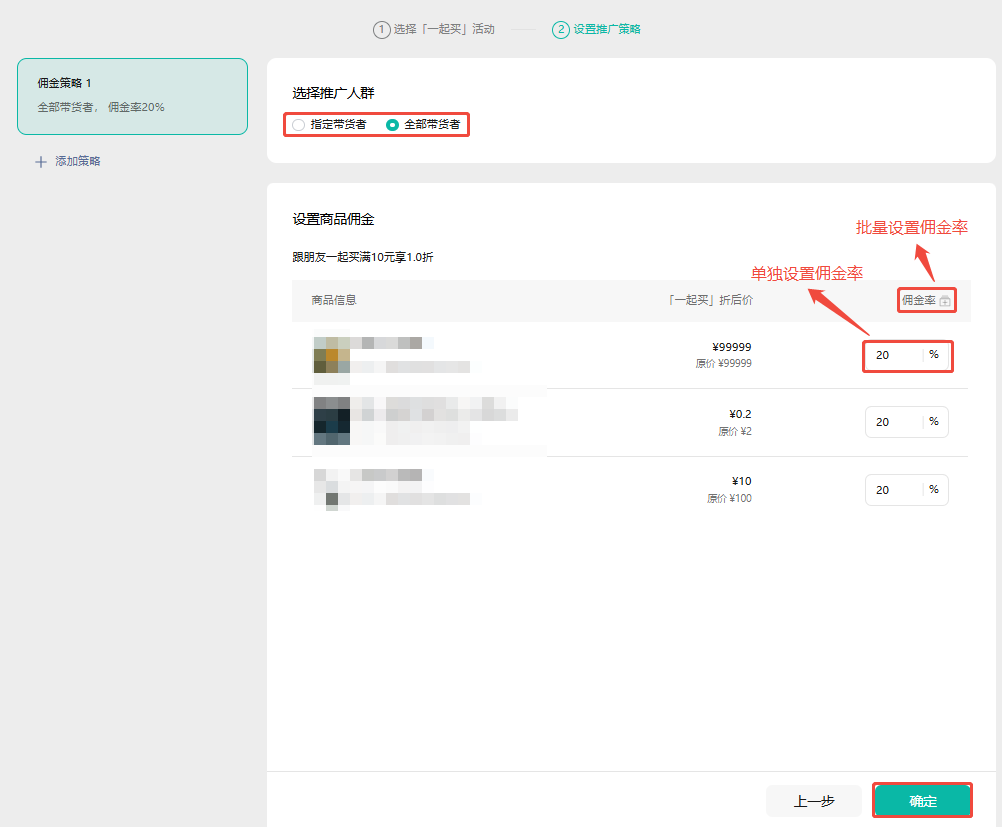The width and height of the screenshot is (1002, 827).
Task: Go to 选择「一起买」活动 step
Action: (443, 29)
